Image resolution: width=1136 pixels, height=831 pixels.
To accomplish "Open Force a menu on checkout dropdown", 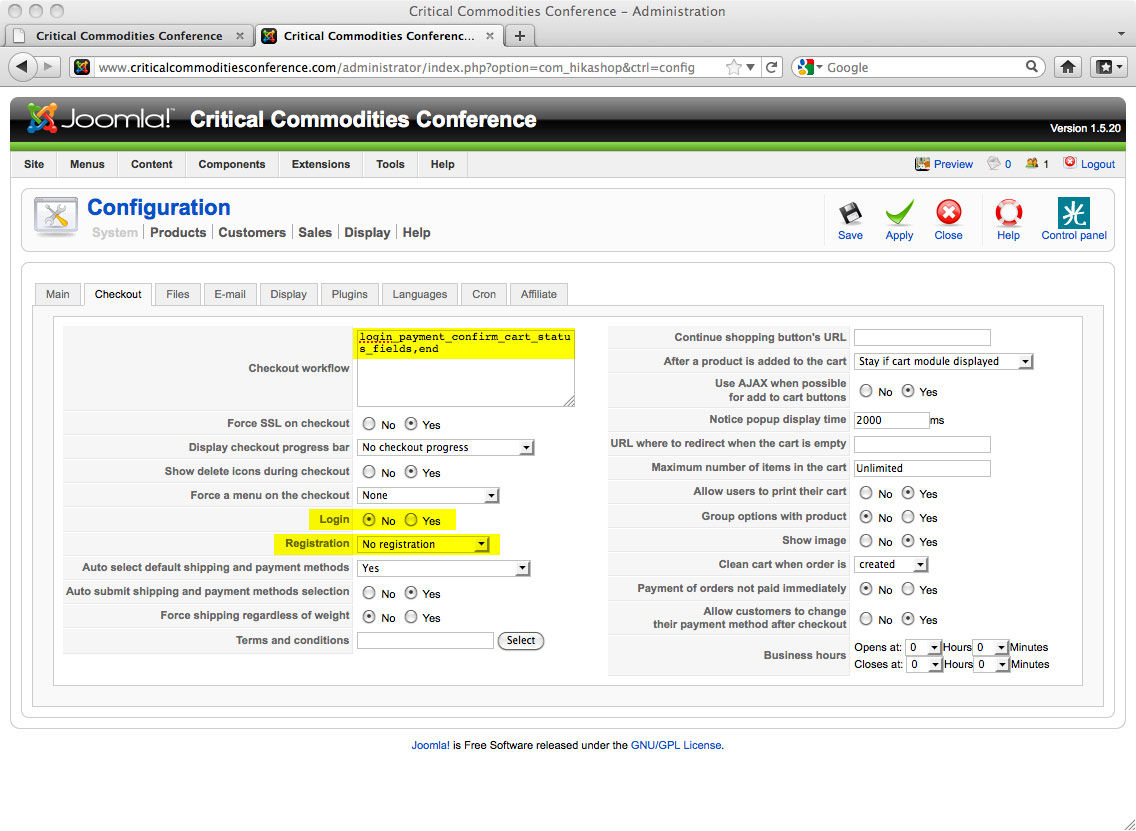I will tap(428, 496).
